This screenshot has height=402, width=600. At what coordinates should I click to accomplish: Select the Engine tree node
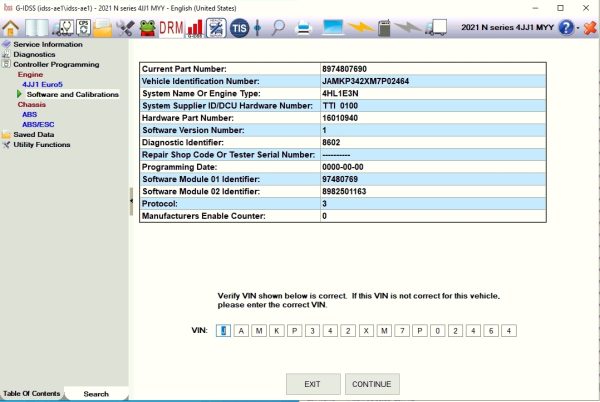point(30,74)
